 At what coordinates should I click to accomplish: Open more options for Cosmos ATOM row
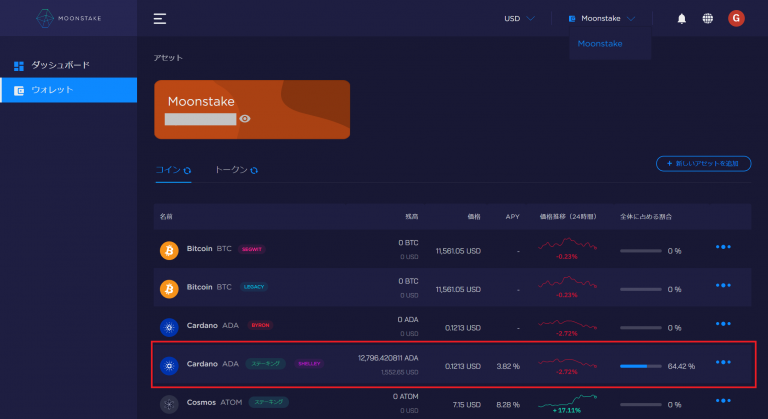723,400
